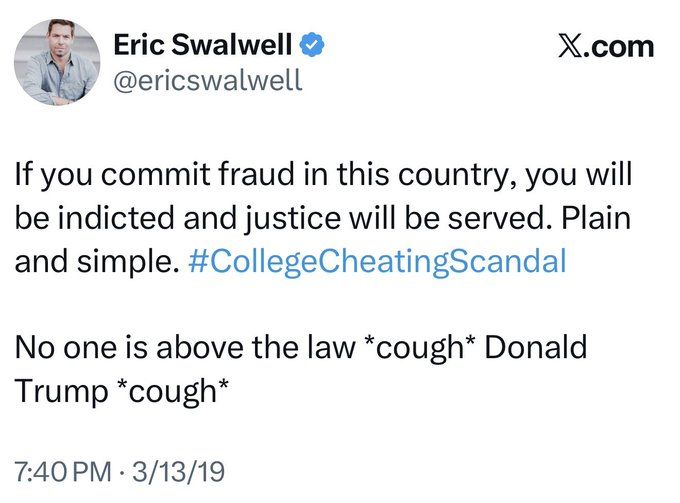Click the blue verified checkmark badge
This screenshot has width=680, height=503.
click(312, 45)
